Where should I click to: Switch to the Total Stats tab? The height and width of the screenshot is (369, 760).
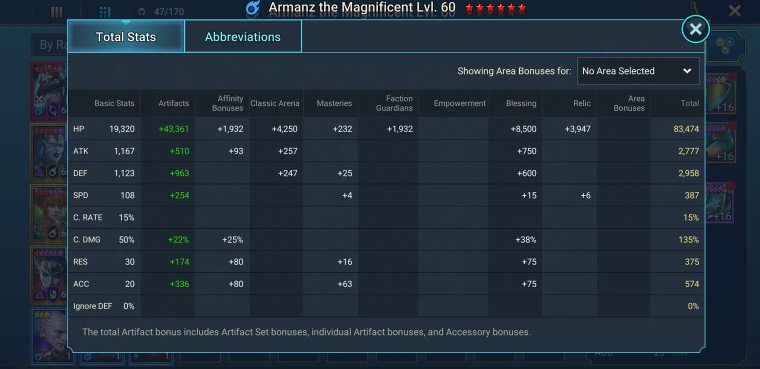126,37
